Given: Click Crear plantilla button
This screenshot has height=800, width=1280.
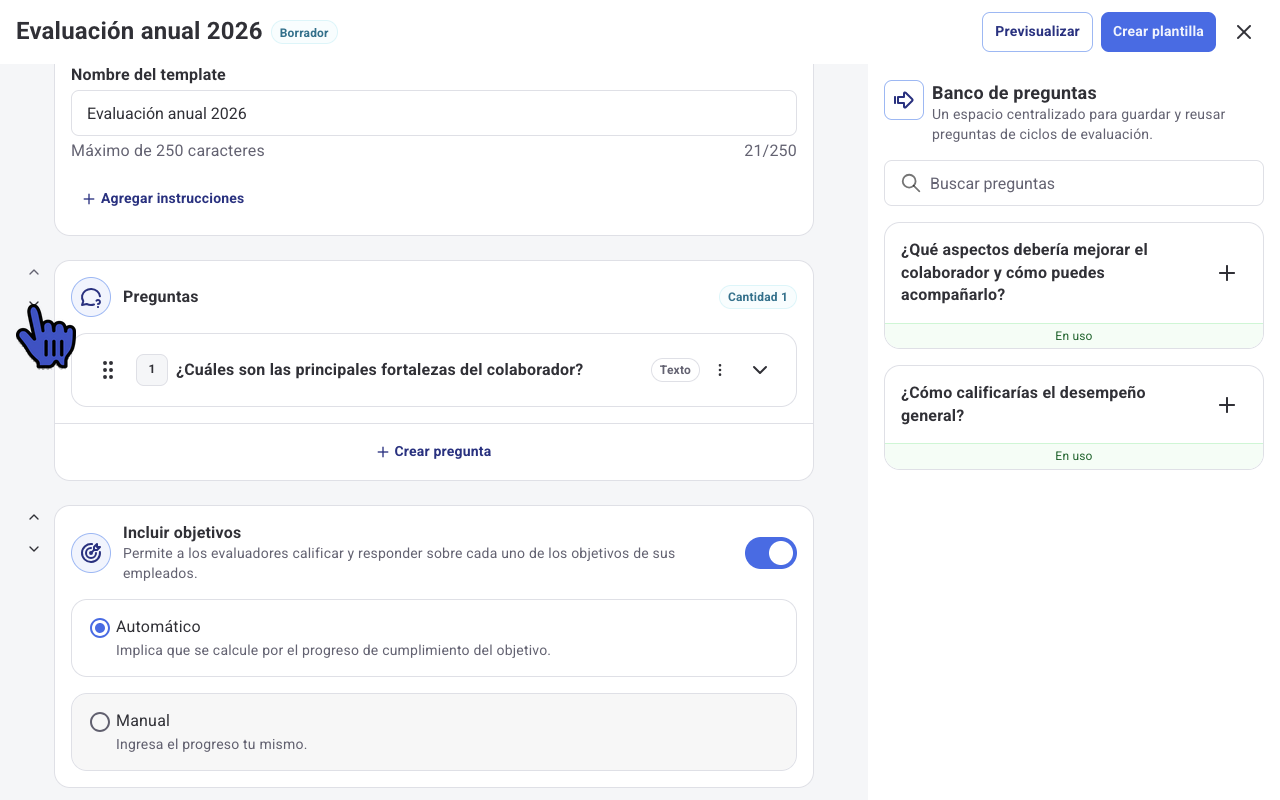Looking at the screenshot, I should tap(1158, 32).
